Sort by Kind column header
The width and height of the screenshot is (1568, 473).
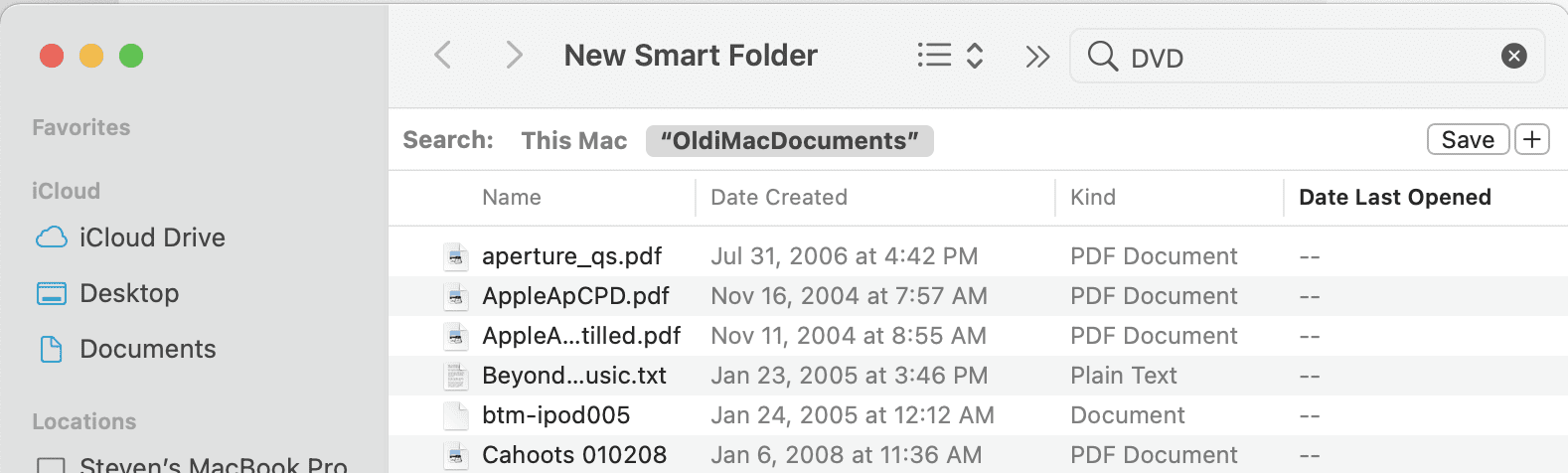(x=1093, y=198)
